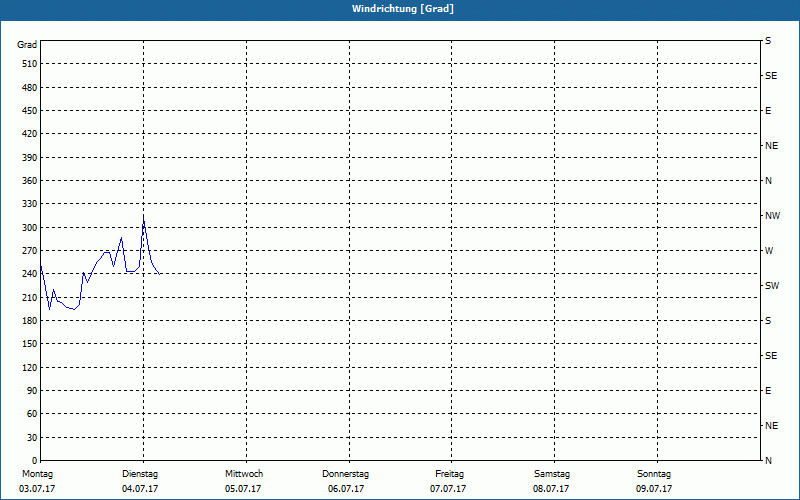This screenshot has width=800, height=500.
Task: Click the 'SE' compass label just below the 480 gridline
Action: click(x=771, y=76)
